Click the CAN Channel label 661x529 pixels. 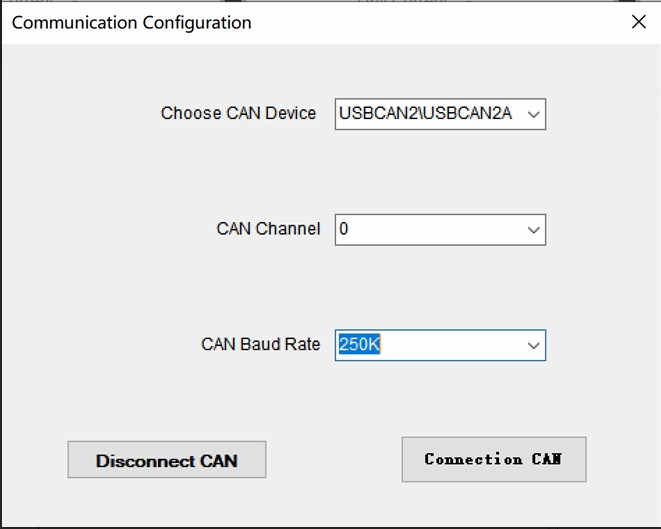(x=269, y=229)
